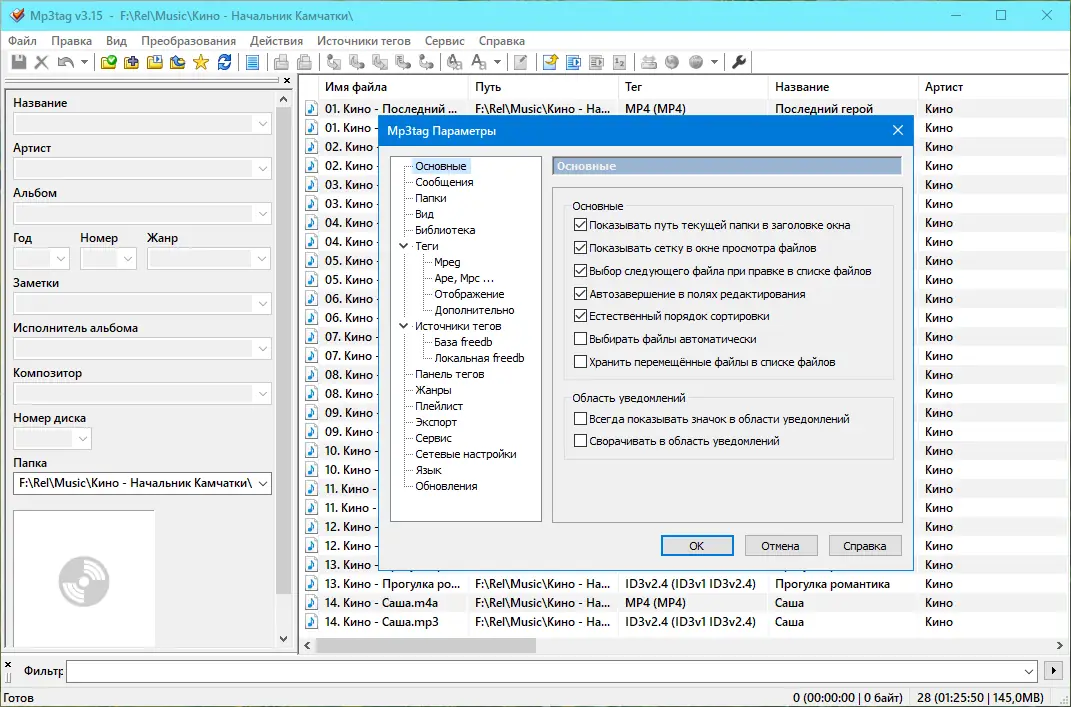1071x707 pixels.
Task: Click into the Фильтр input field
Action: click(543, 671)
